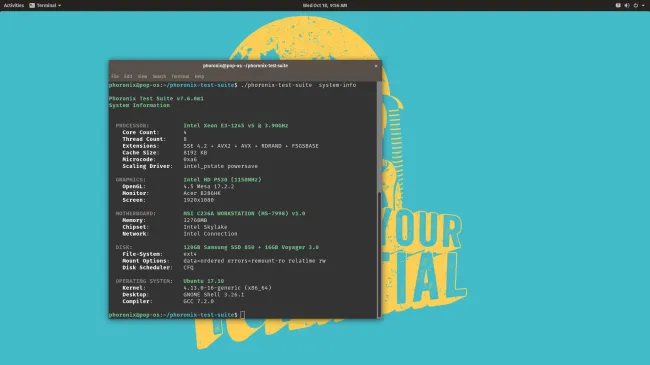Open the Terminal menu in the menu bar

tap(180, 76)
